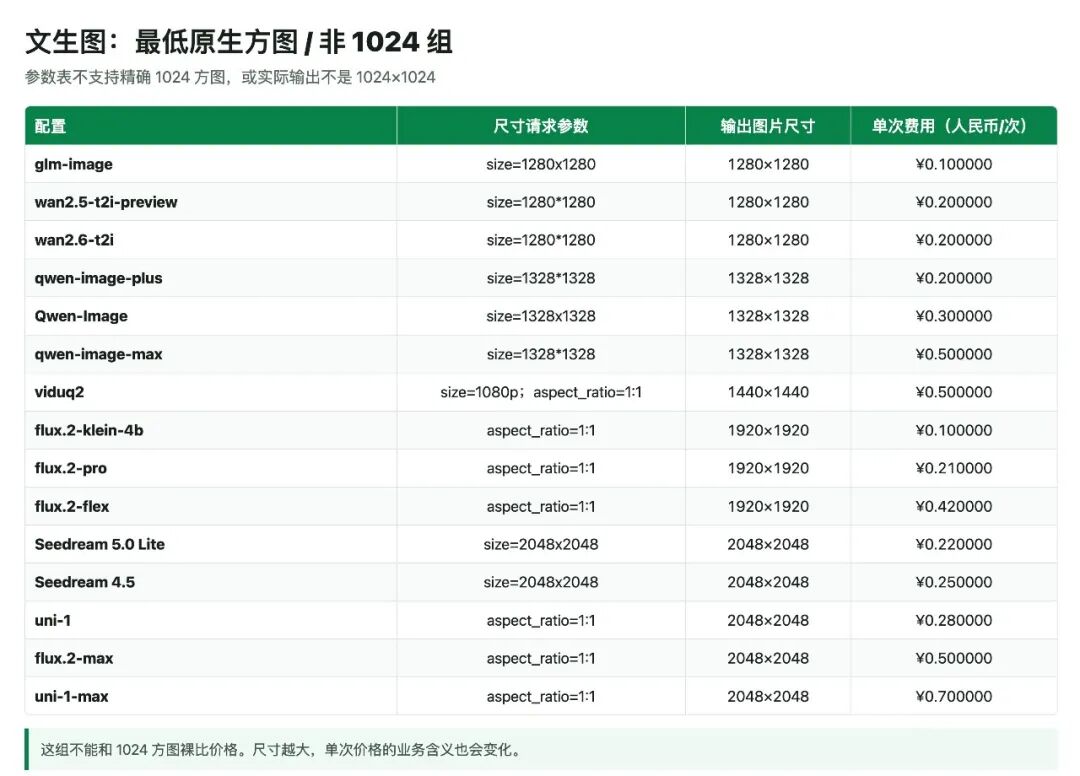This screenshot has height=776, width=1080.
Task: Select the viduq2 model name
Action: (59, 392)
